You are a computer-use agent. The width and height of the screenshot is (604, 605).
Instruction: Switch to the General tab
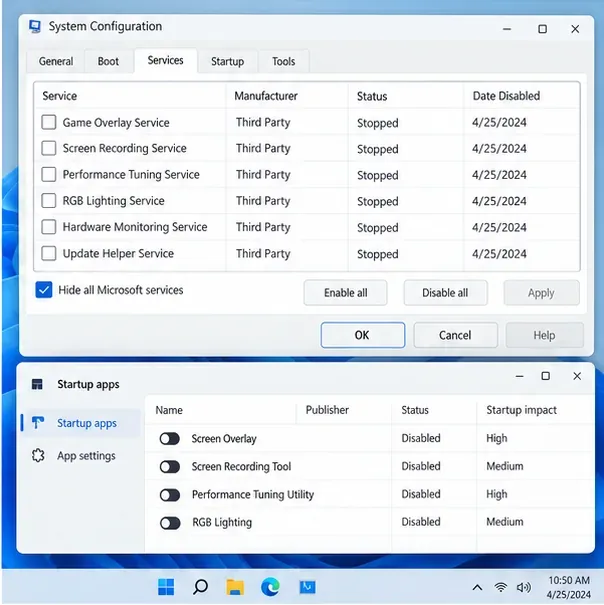pos(56,61)
